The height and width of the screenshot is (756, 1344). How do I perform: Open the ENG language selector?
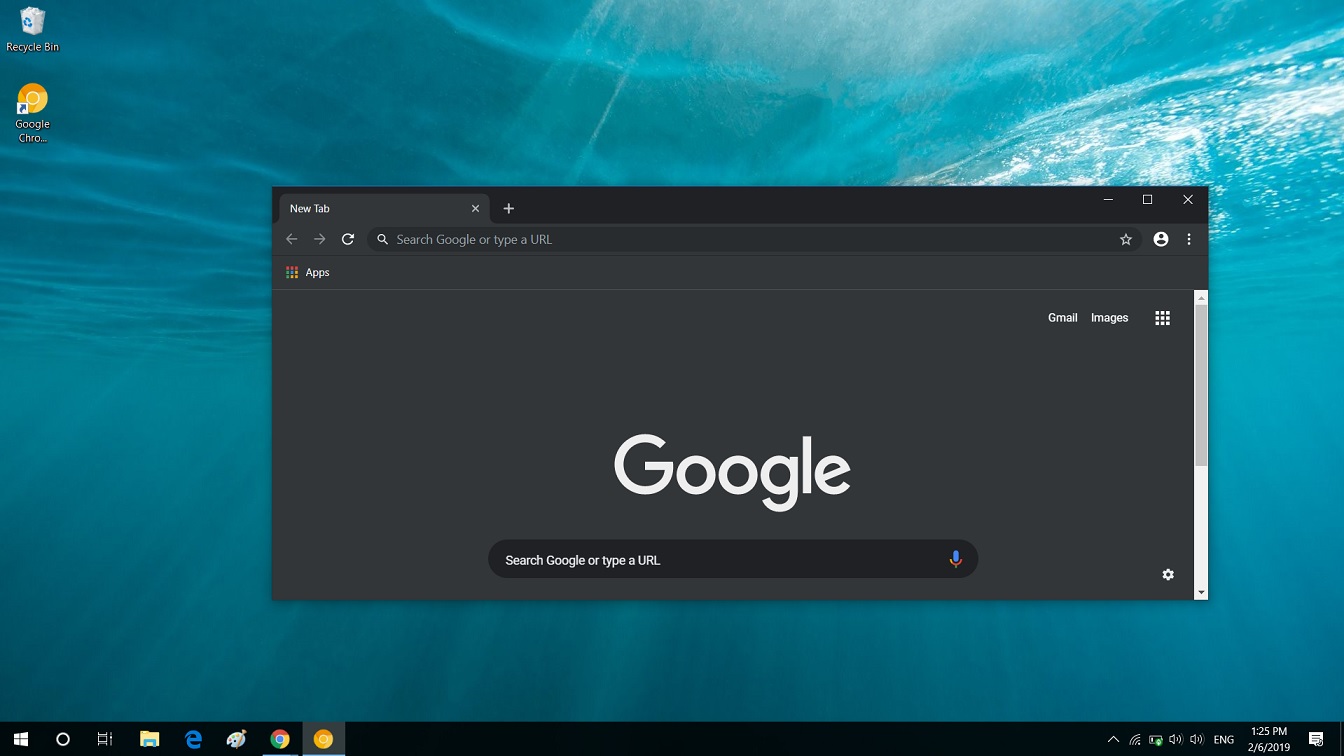[x=1223, y=739]
